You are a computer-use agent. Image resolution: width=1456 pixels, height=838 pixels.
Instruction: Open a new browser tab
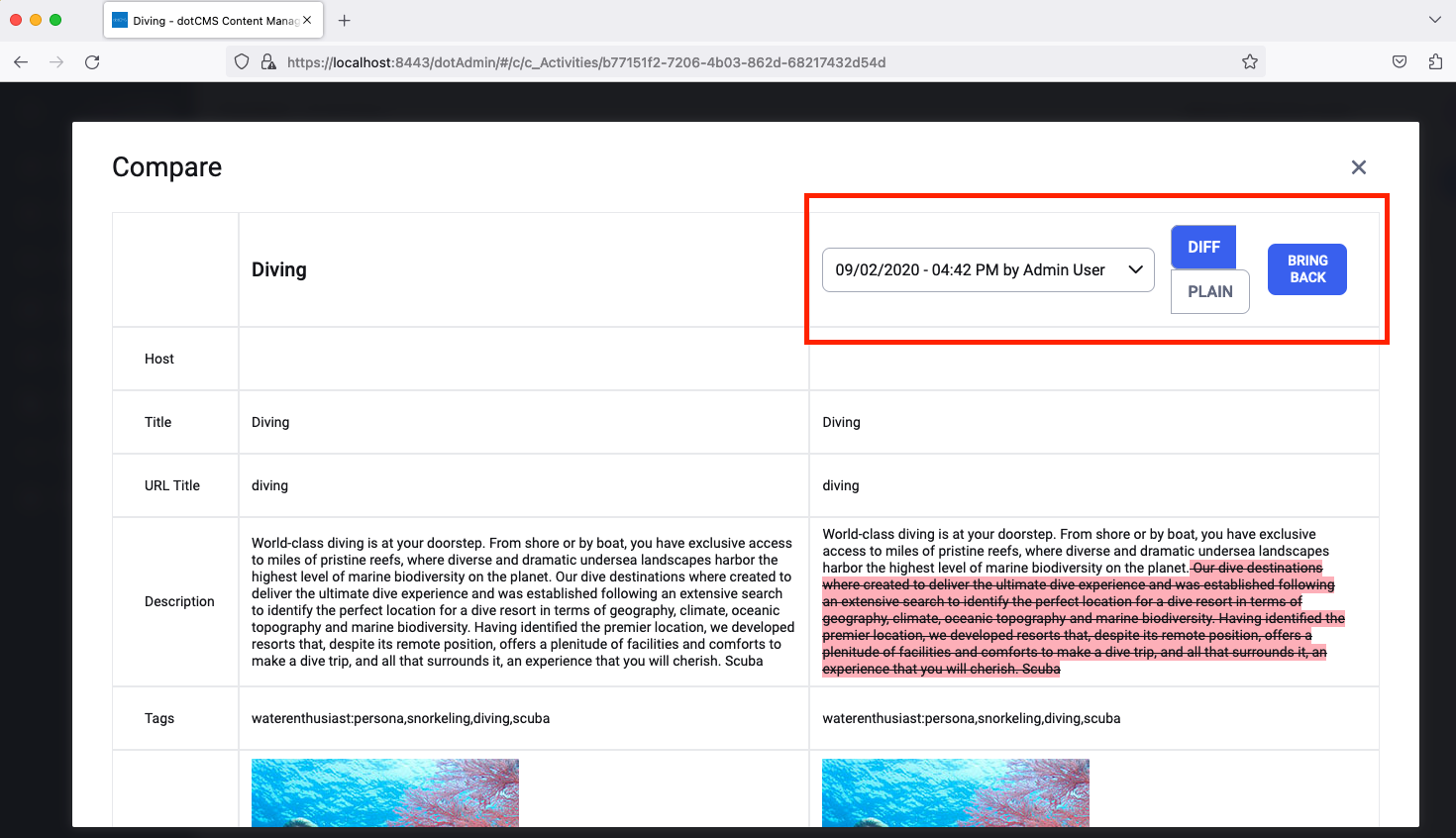344,20
